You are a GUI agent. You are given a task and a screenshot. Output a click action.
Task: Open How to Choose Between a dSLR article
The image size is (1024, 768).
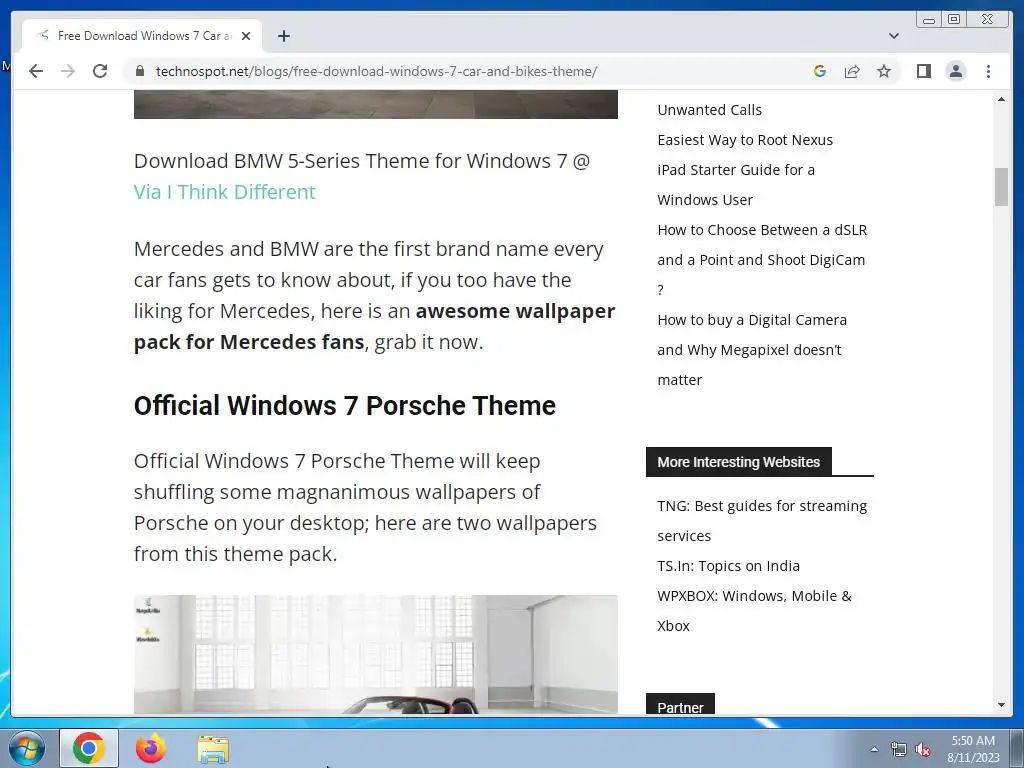point(762,260)
